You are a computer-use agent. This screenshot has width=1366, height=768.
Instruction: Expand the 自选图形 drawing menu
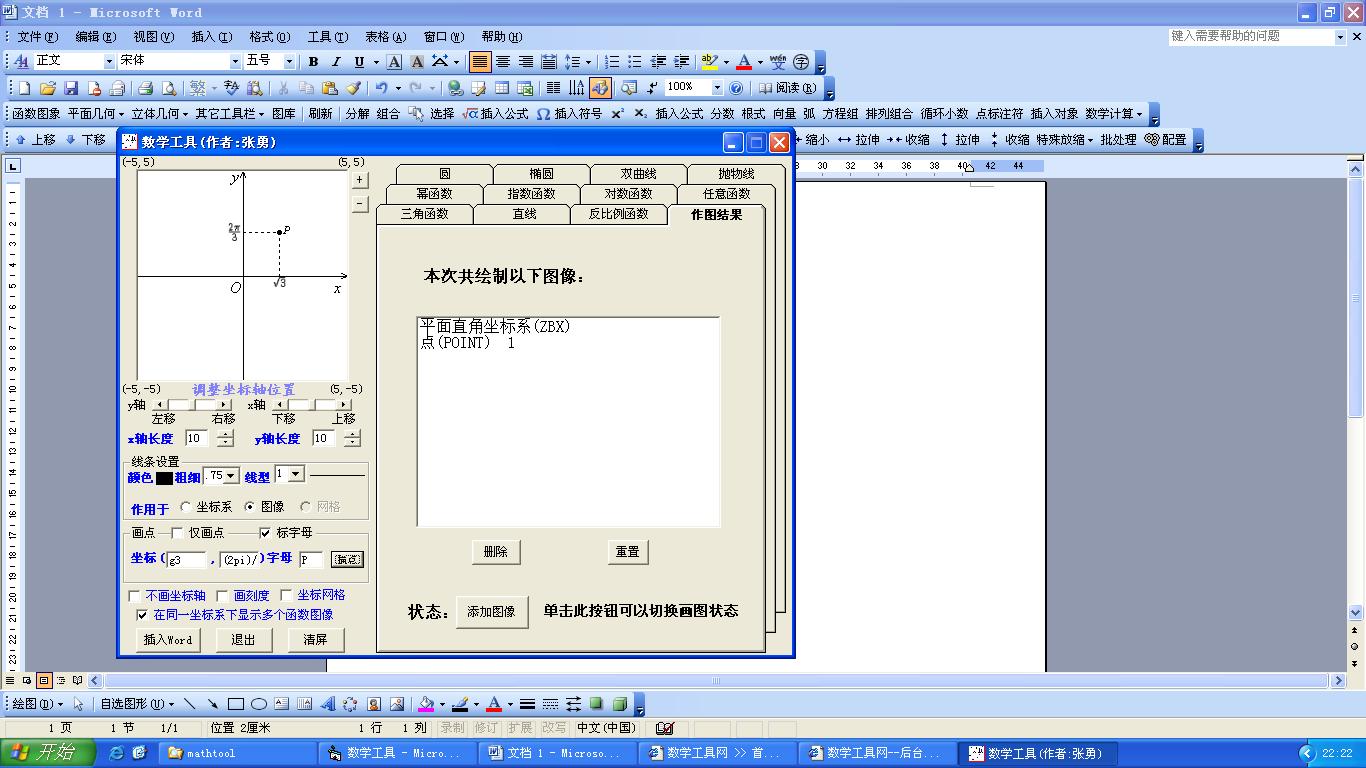tap(137, 704)
